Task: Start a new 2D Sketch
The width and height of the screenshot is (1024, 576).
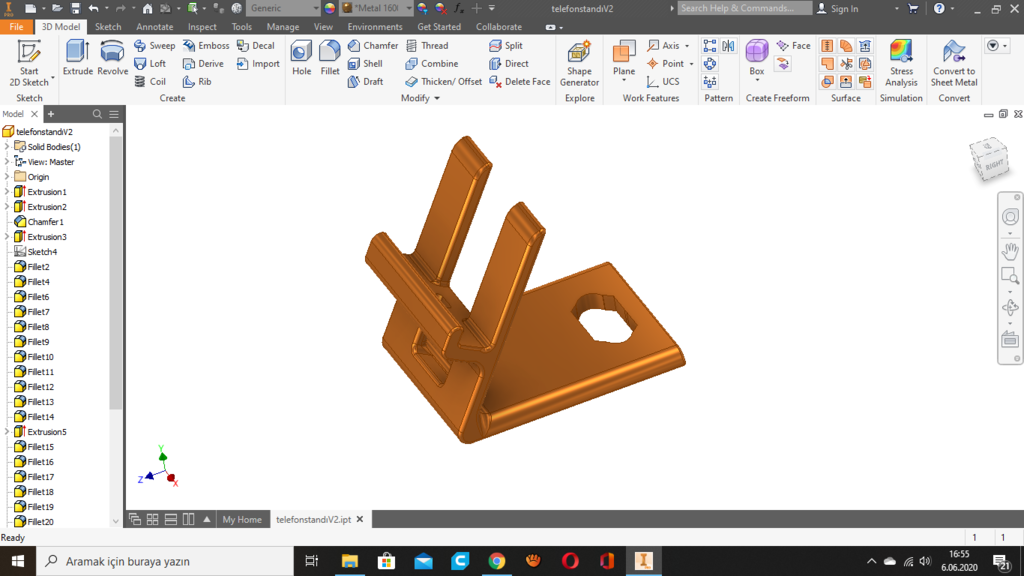Action: (29, 64)
